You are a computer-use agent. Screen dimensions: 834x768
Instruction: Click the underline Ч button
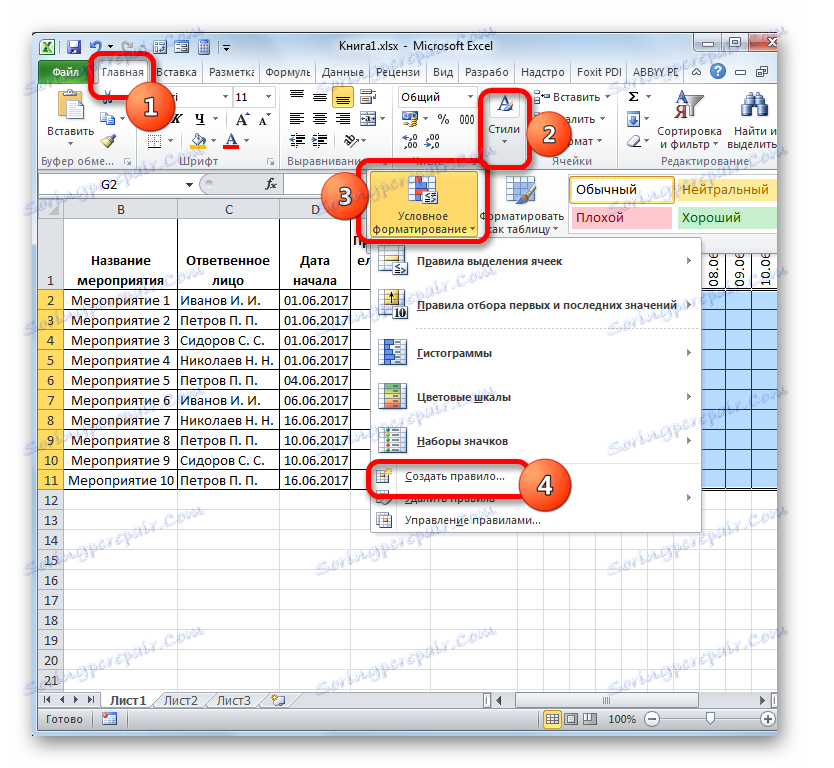point(199,119)
